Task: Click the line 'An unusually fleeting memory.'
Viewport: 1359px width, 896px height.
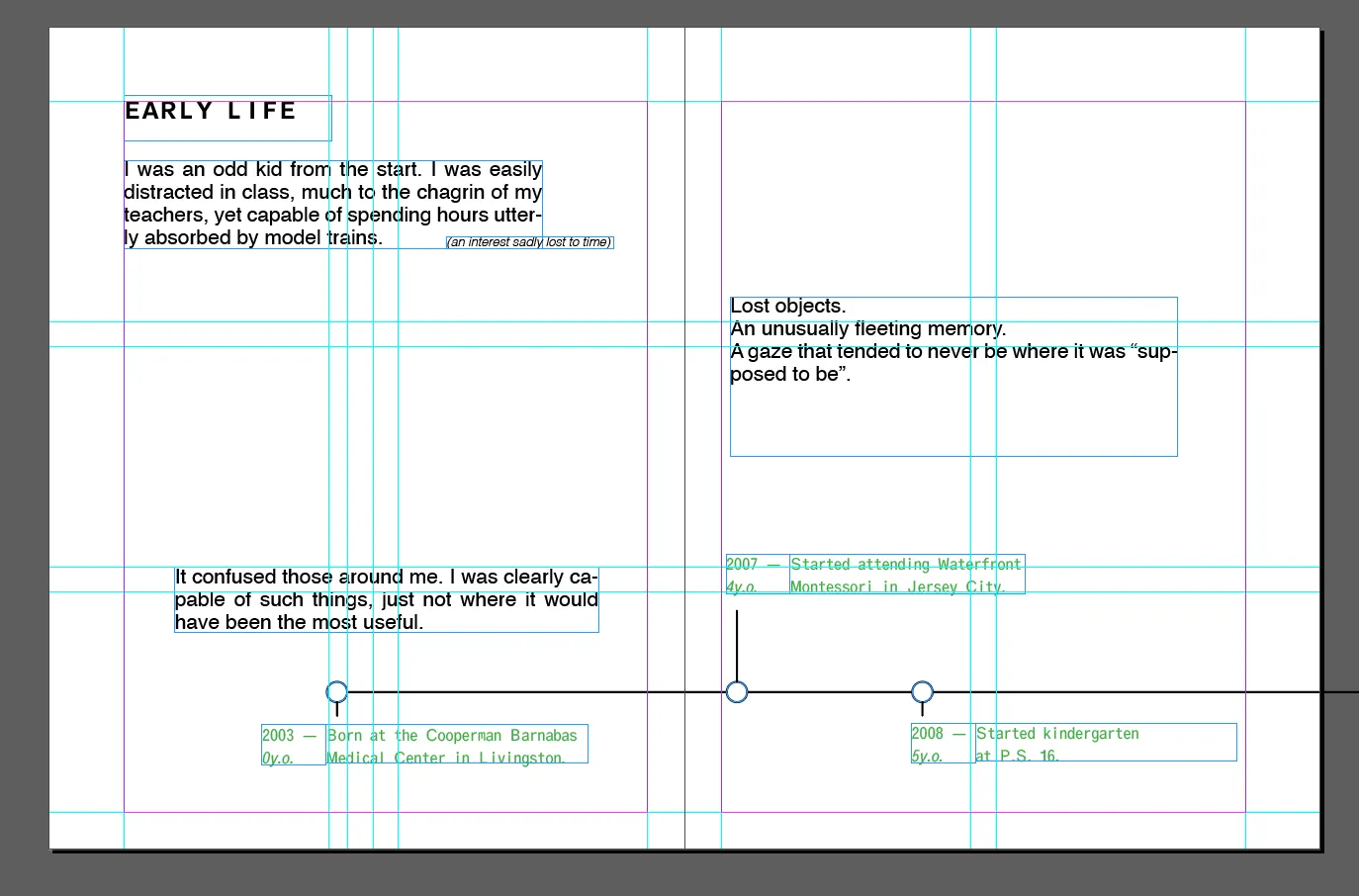Action: click(x=867, y=329)
